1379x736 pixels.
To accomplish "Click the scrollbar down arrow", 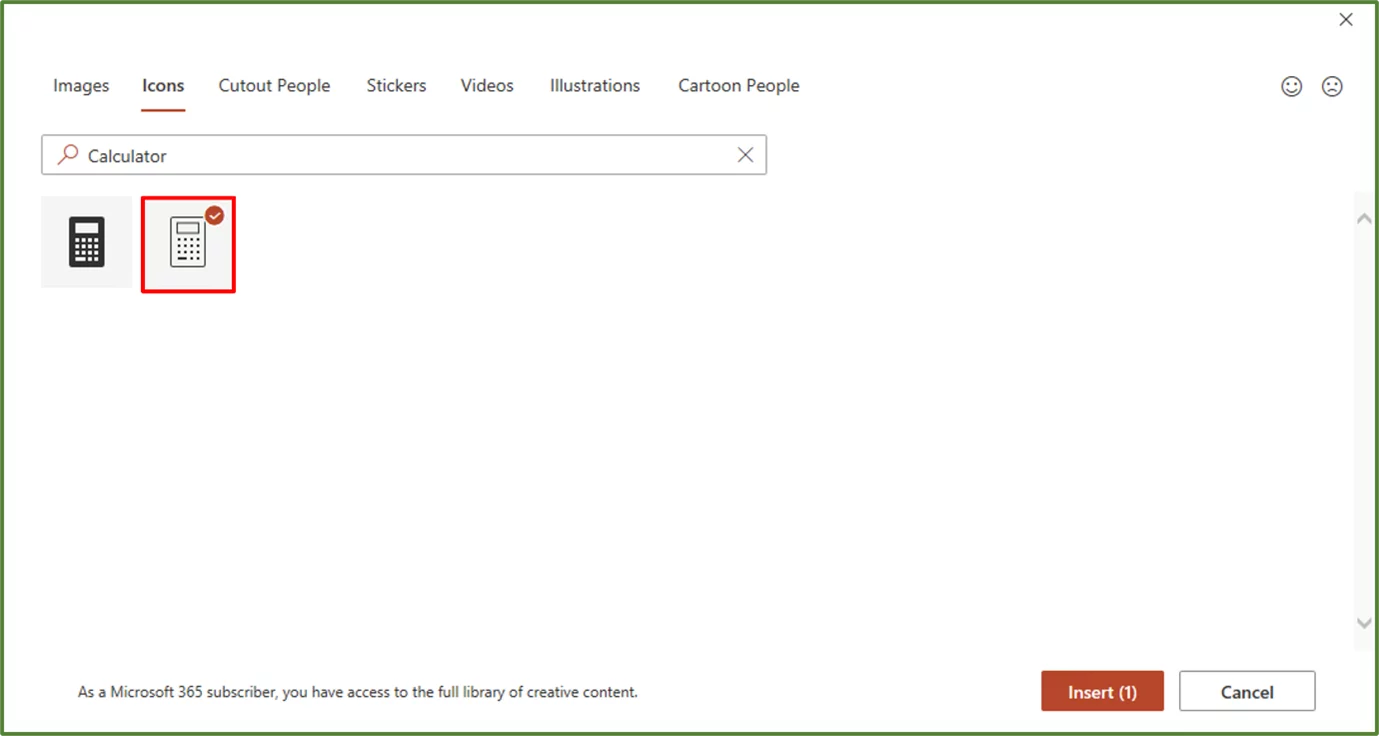I will click(1363, 623).
